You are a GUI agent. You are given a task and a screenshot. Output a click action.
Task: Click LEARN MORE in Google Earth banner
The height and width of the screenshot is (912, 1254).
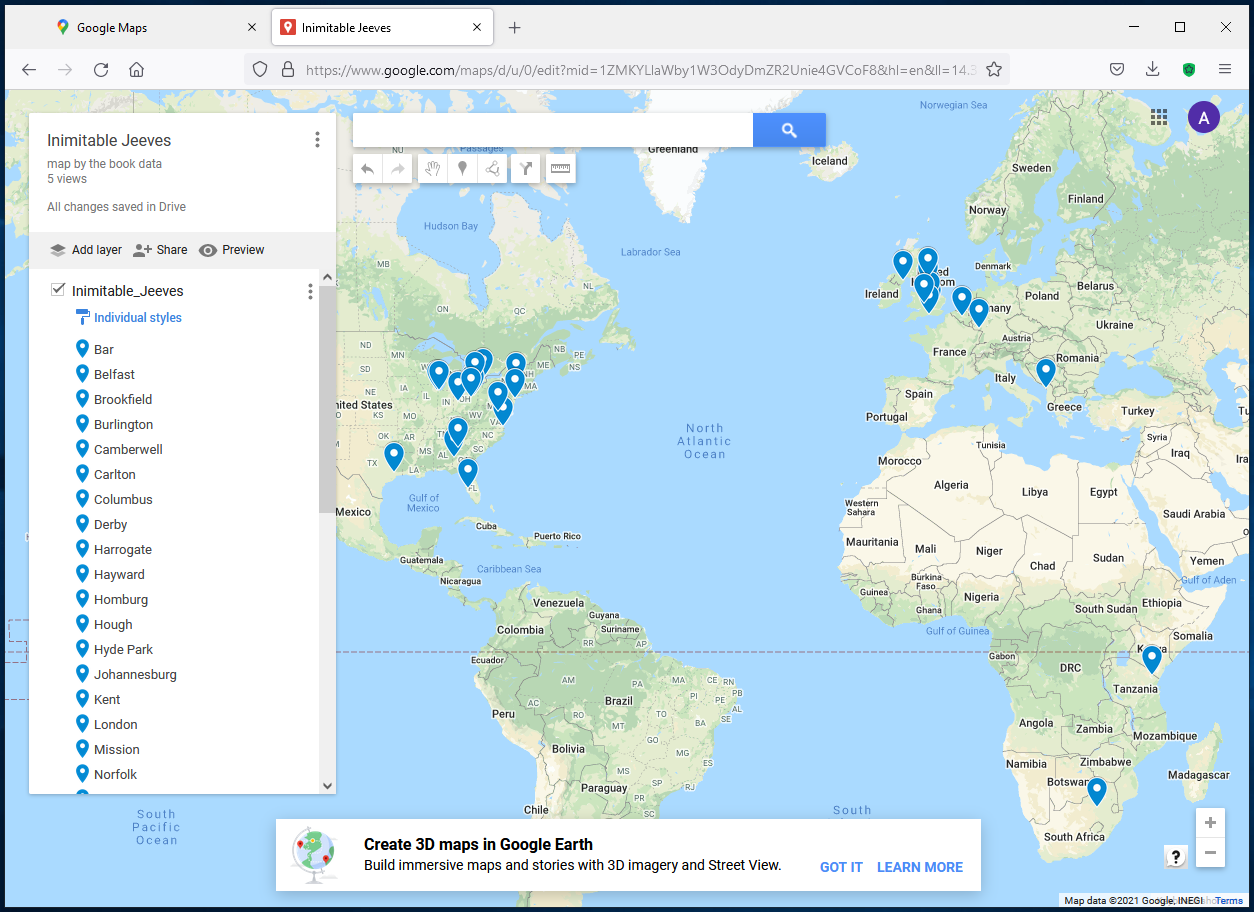(x=920, y=867)
